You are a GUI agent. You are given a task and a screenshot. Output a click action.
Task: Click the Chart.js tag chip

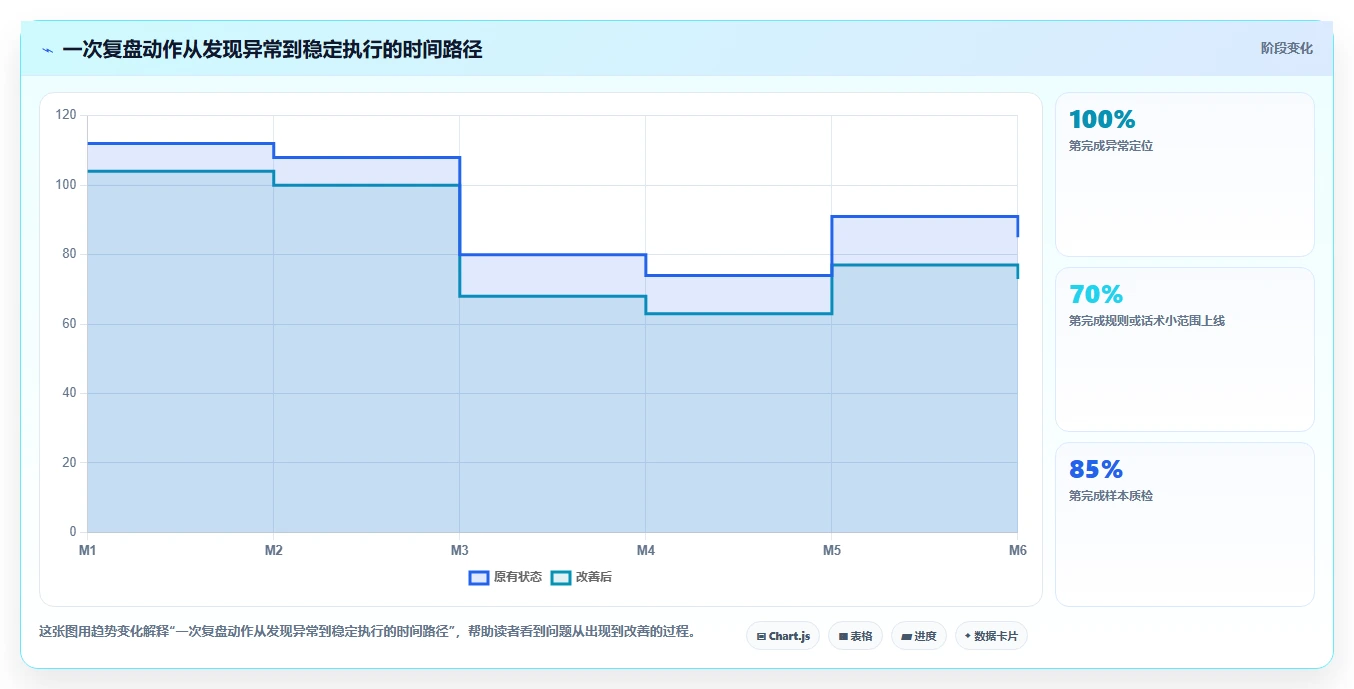[x=783, y=636]
